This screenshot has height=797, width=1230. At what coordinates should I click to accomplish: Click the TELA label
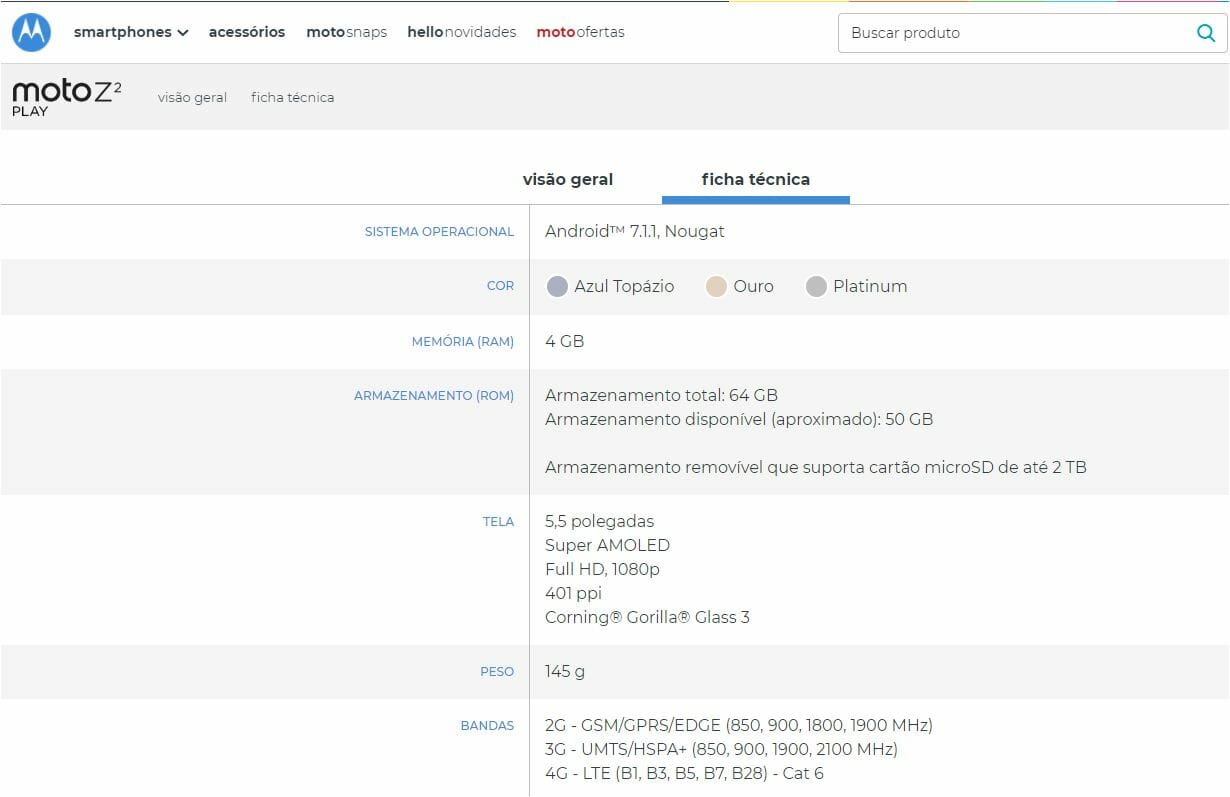[x=498, y=522]
